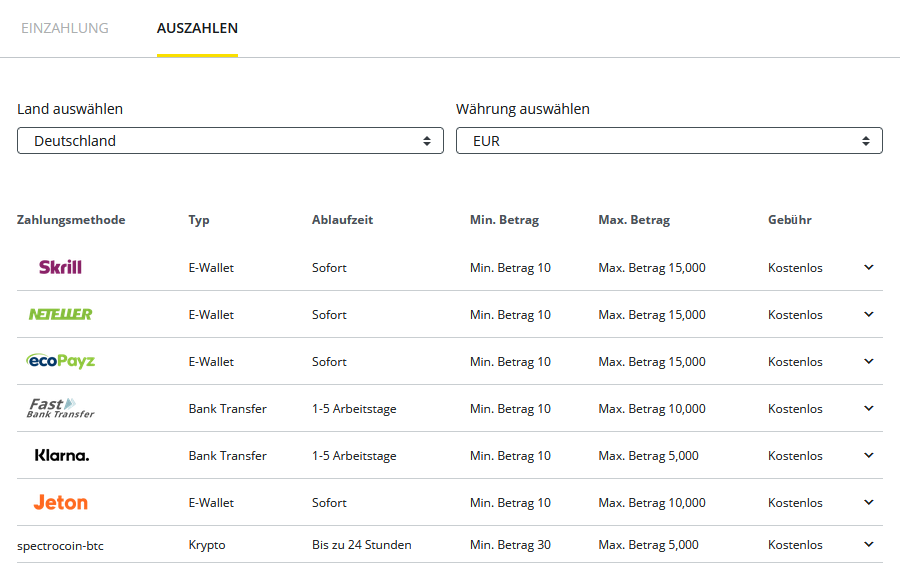Open the Deutschland country dropdown
900x570 pixels.
(230, 141)
